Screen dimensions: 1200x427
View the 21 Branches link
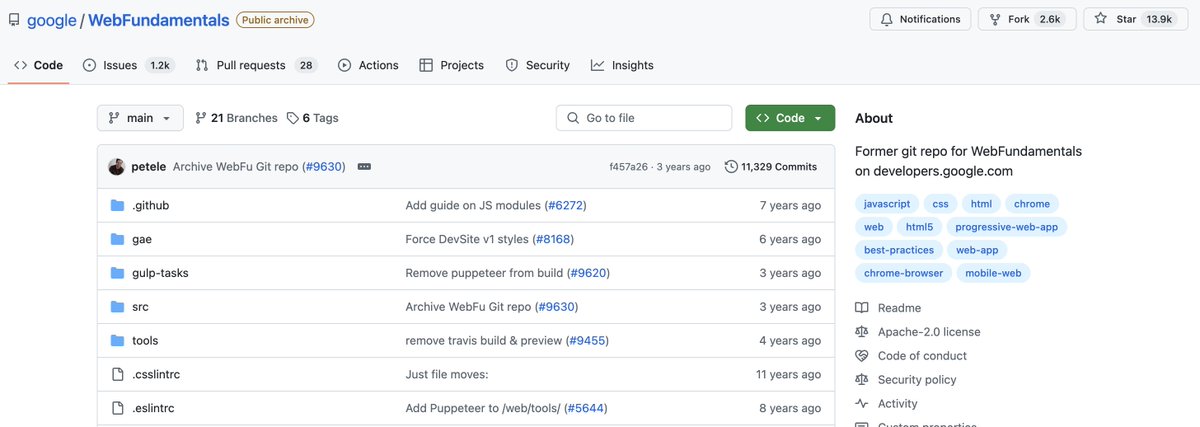pos(236,118)
